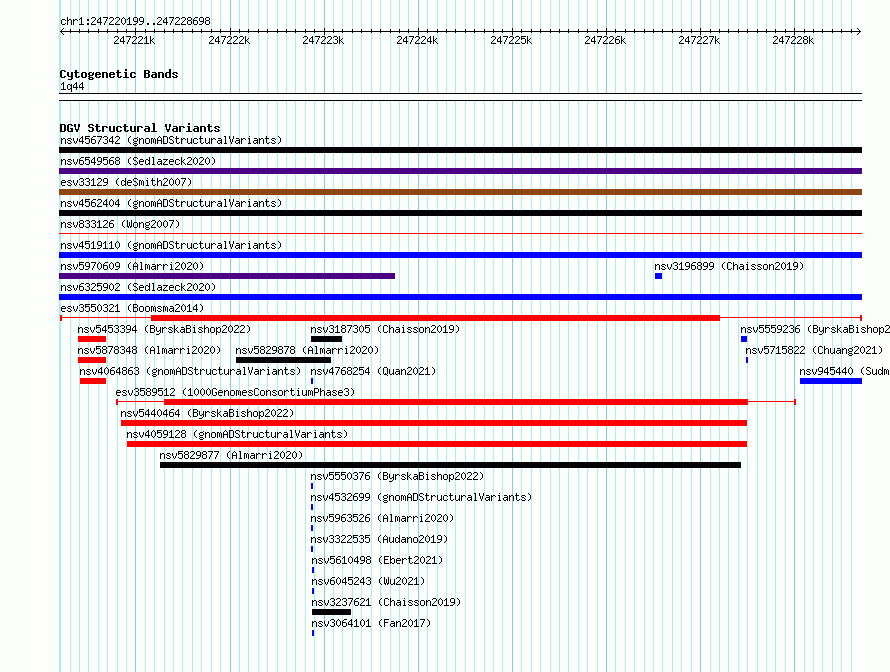The height and width of the screenshot is (672, 890).
Task: Click the brown esv33129 deSmith2007 bar
Action: click(x=460, y=192)
